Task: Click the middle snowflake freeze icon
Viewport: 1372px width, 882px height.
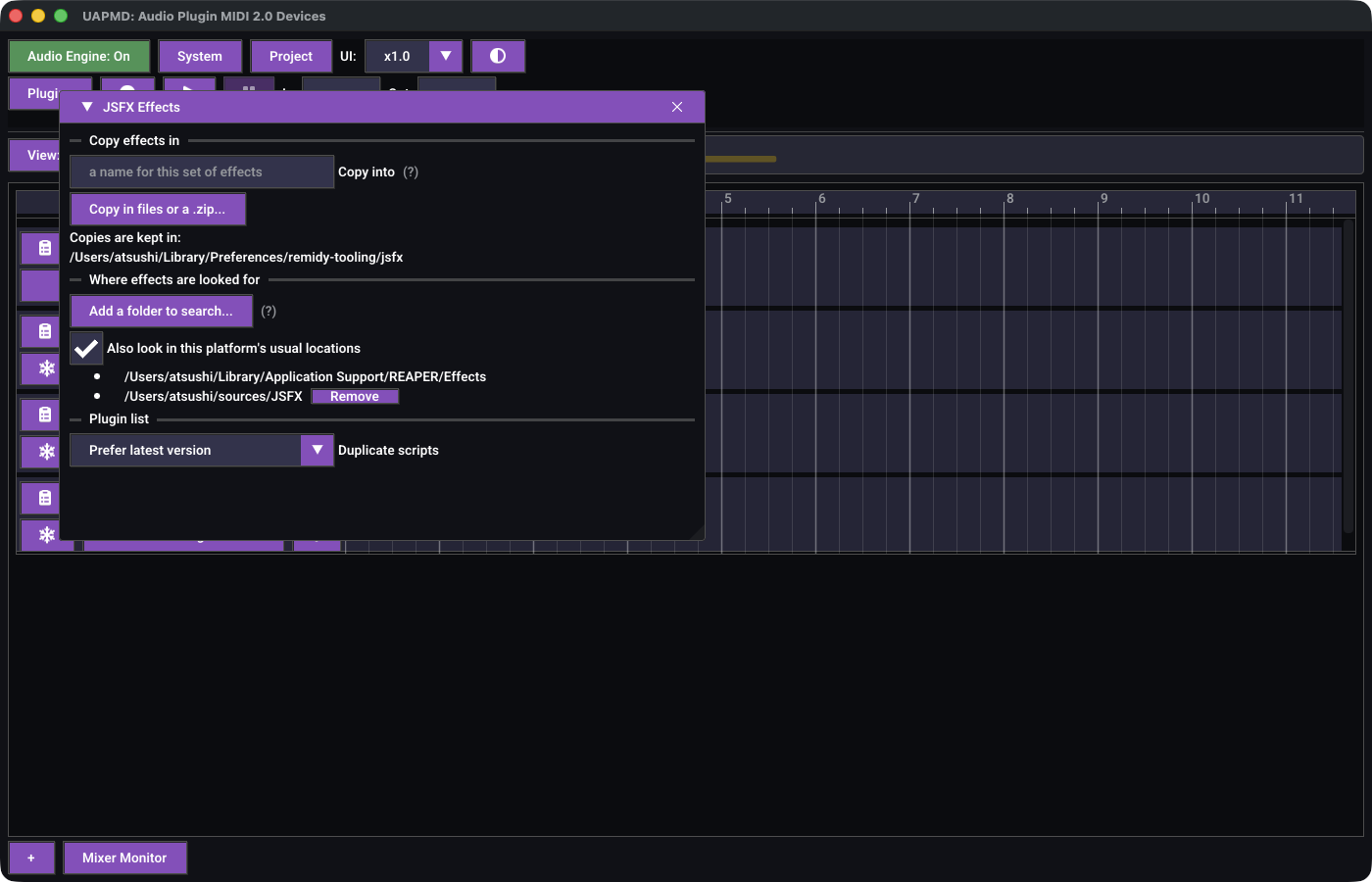Action: [46, 452]
